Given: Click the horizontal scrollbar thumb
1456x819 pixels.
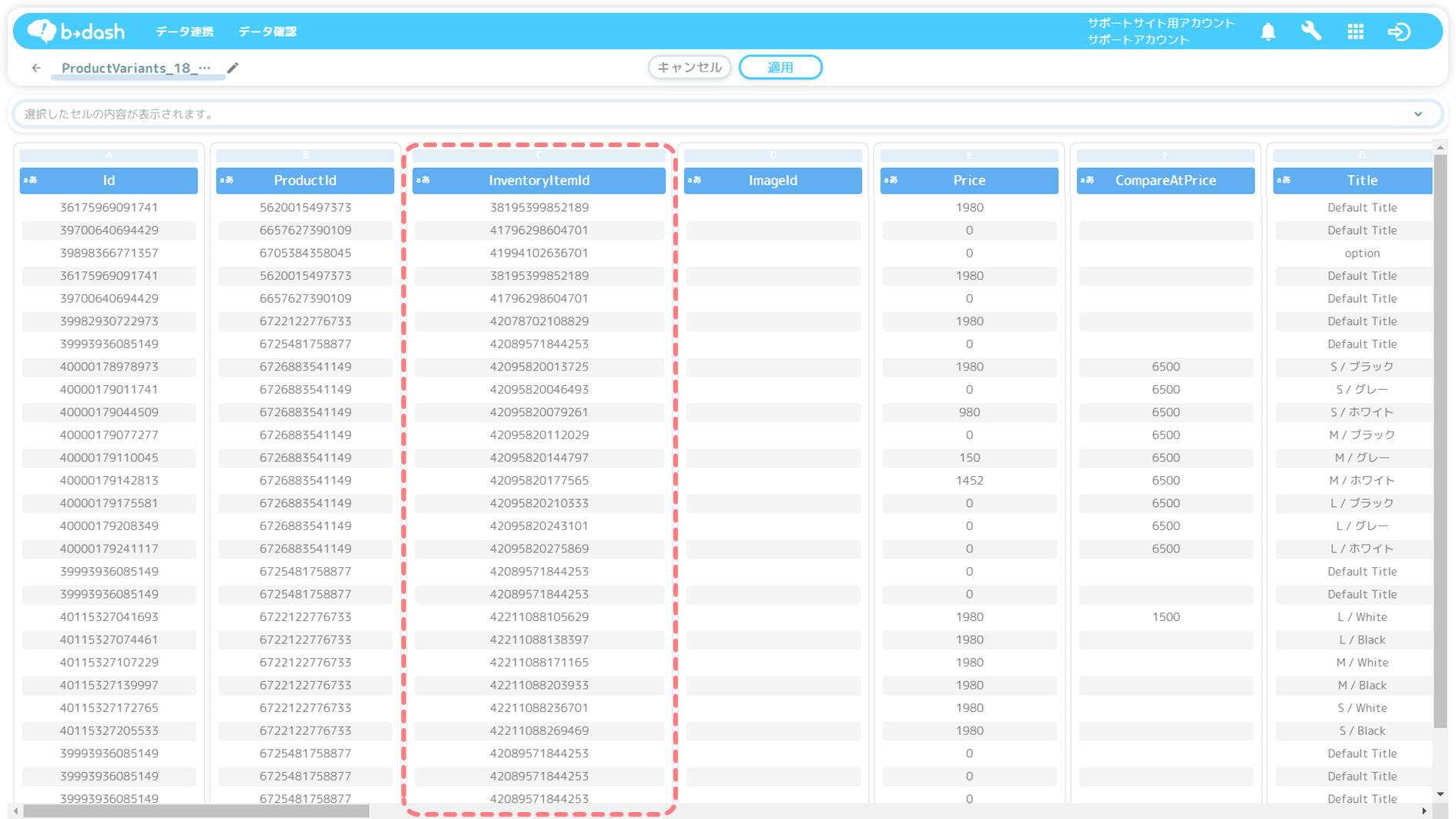Looking at the screenshot, I should click(196, 811).
